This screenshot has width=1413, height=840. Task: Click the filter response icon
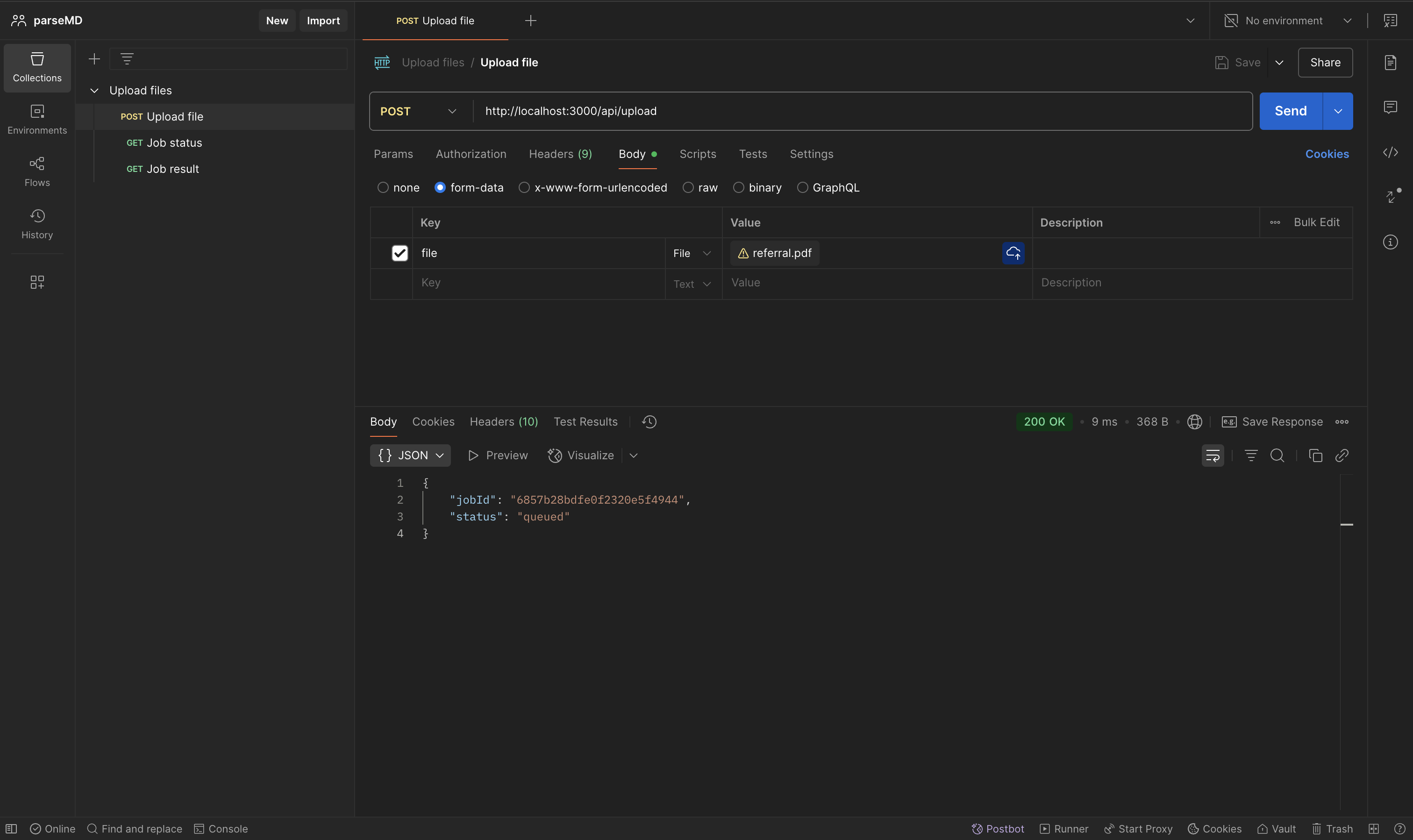(1251, 456)
